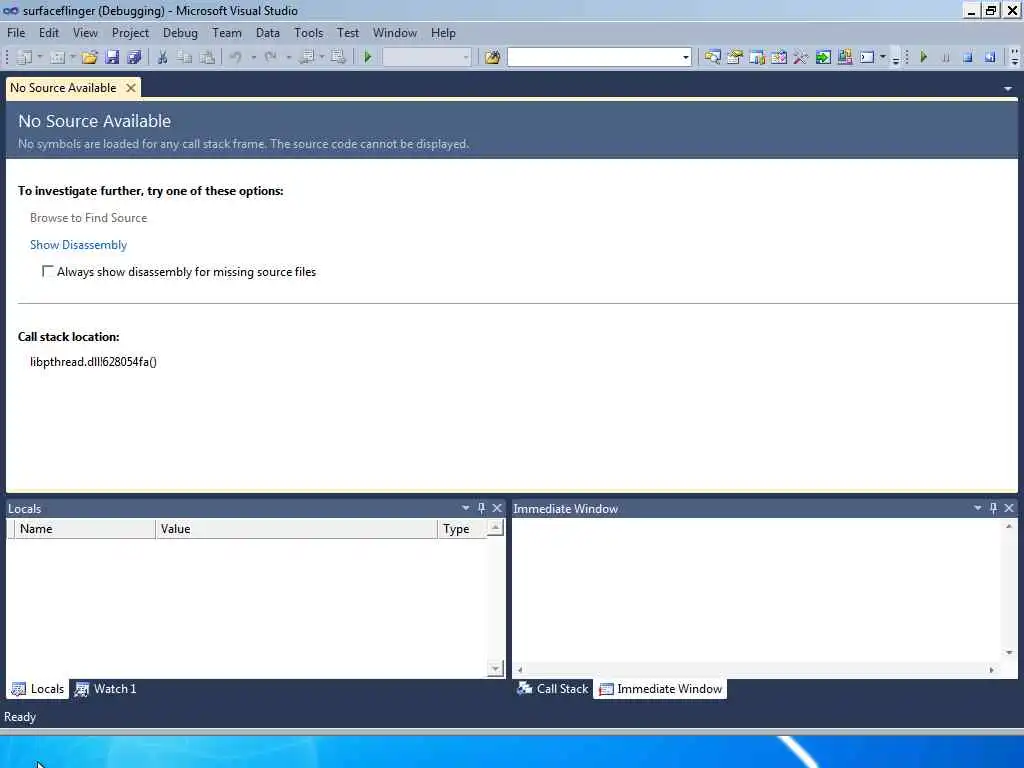Click the Add New Item toolbar icon
Image resolution: width=1024 pixels, height=768 pixels.
pos(57,57)
